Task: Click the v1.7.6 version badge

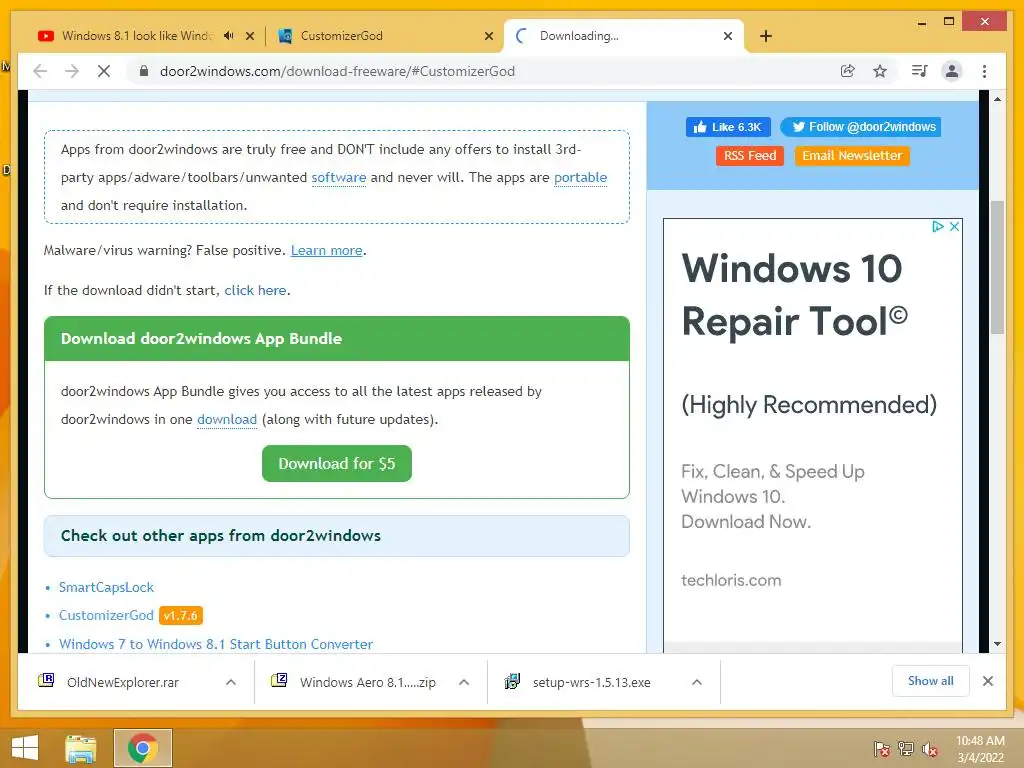Action: [181, 615]
